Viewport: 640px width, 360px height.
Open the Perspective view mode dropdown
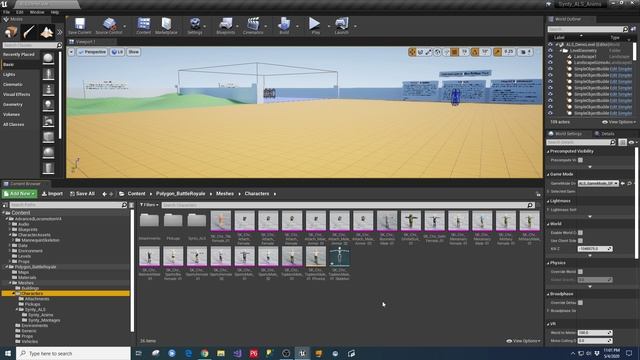pos(92,52)
